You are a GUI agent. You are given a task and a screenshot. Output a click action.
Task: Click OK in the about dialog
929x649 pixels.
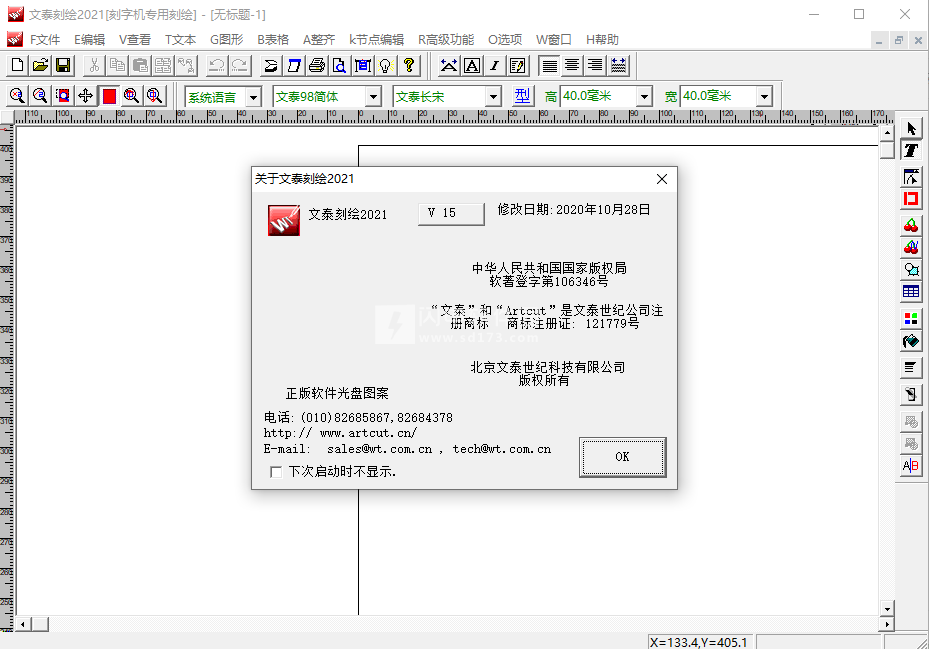(623, 457)
